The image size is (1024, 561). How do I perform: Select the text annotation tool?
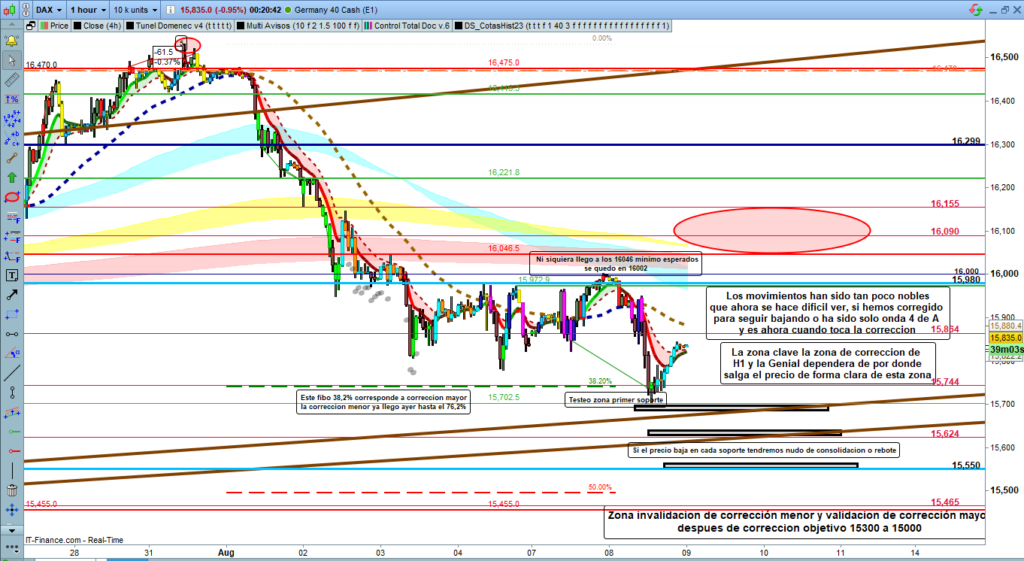tap(11, 274)
